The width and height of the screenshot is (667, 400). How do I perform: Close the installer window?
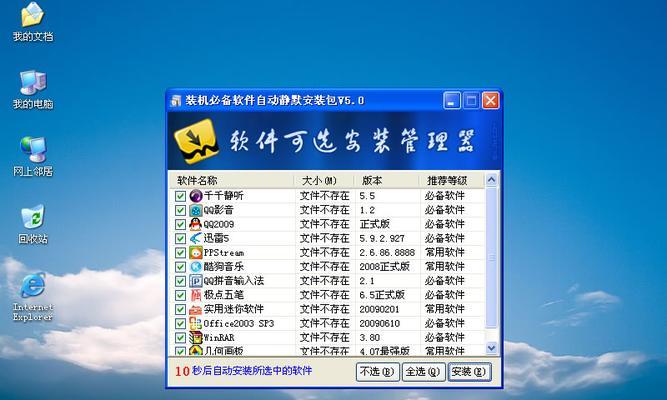click(x=490, y=101)
